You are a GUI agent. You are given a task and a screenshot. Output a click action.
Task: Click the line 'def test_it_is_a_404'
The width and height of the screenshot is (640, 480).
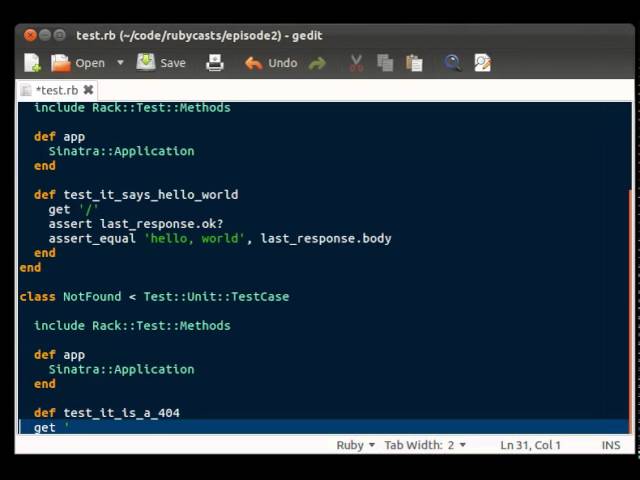(x=107, y=413)
